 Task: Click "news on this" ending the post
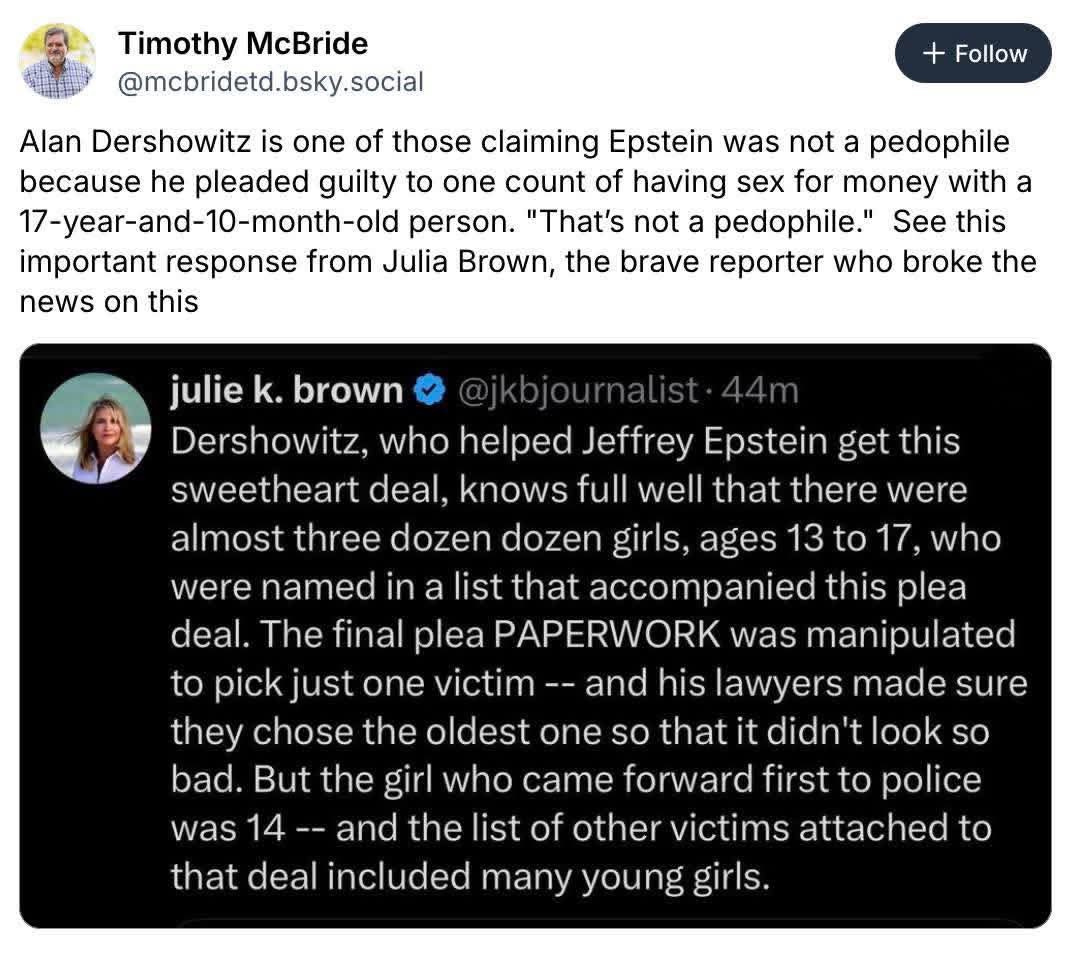click(109, 300)
